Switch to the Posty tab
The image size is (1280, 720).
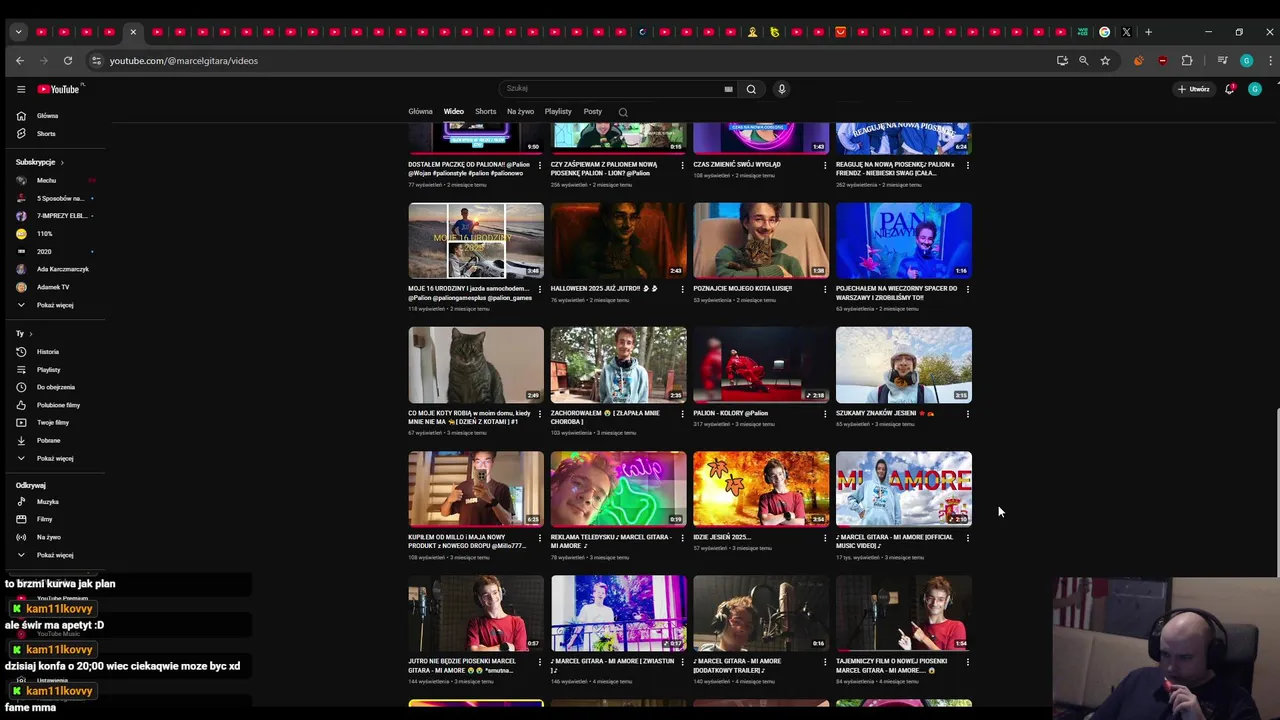click(593, 112)
